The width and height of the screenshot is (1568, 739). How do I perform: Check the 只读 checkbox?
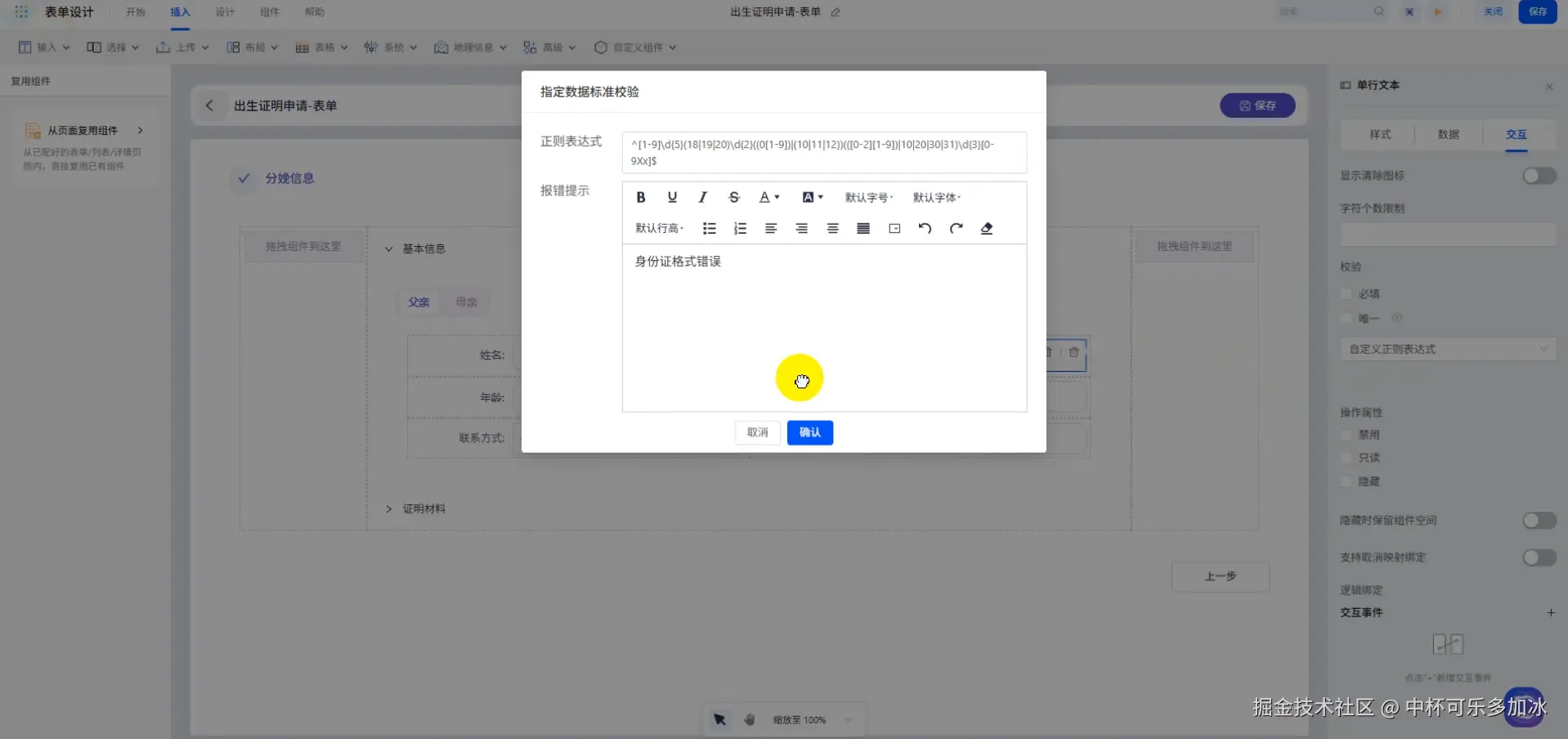(1346, 458)
